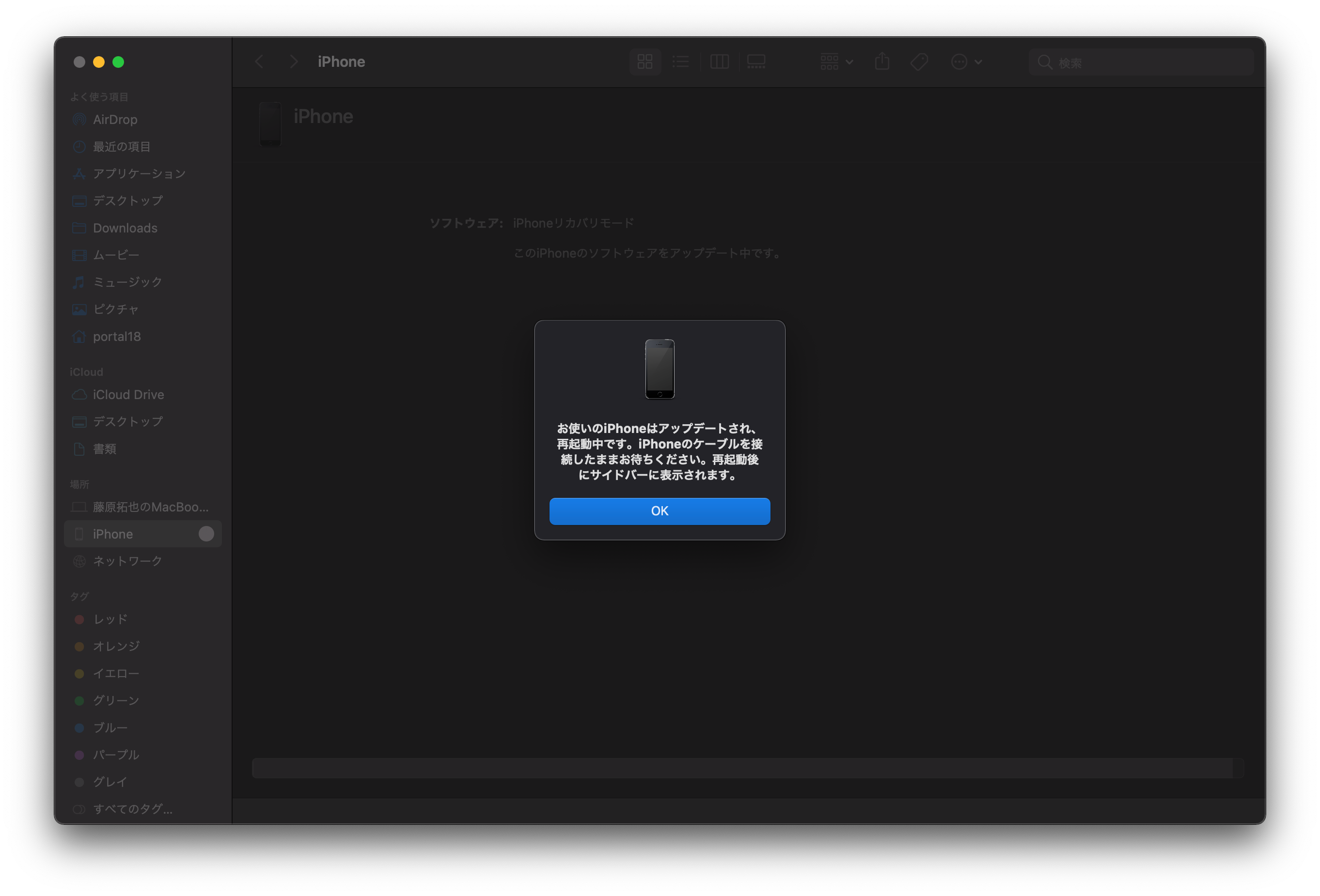Click OK in the iPhone update dialog
This screenshot has width=1320, height=896.
tap(660, 511)
